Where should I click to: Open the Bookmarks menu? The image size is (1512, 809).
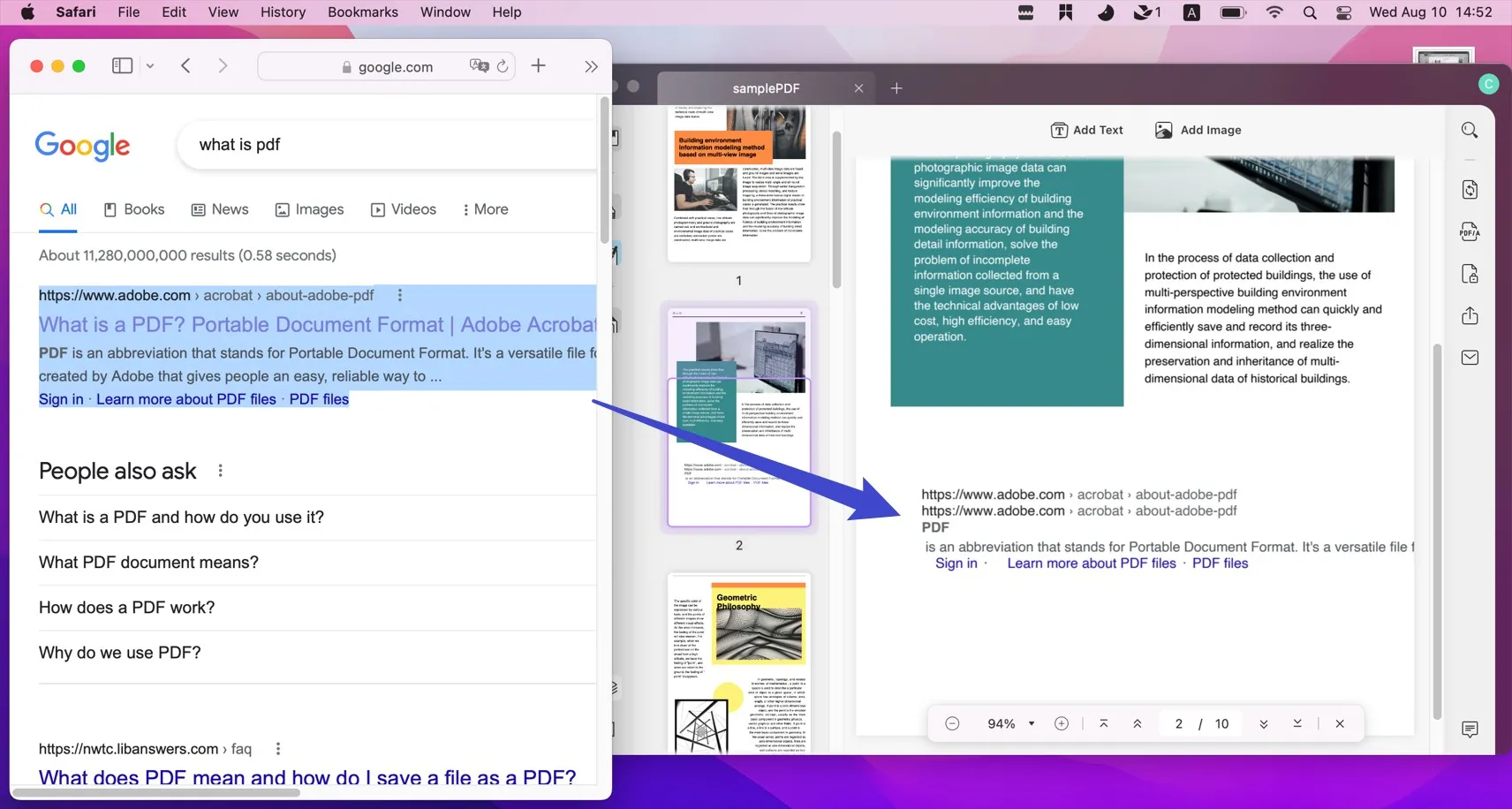[x=363, y=12]
